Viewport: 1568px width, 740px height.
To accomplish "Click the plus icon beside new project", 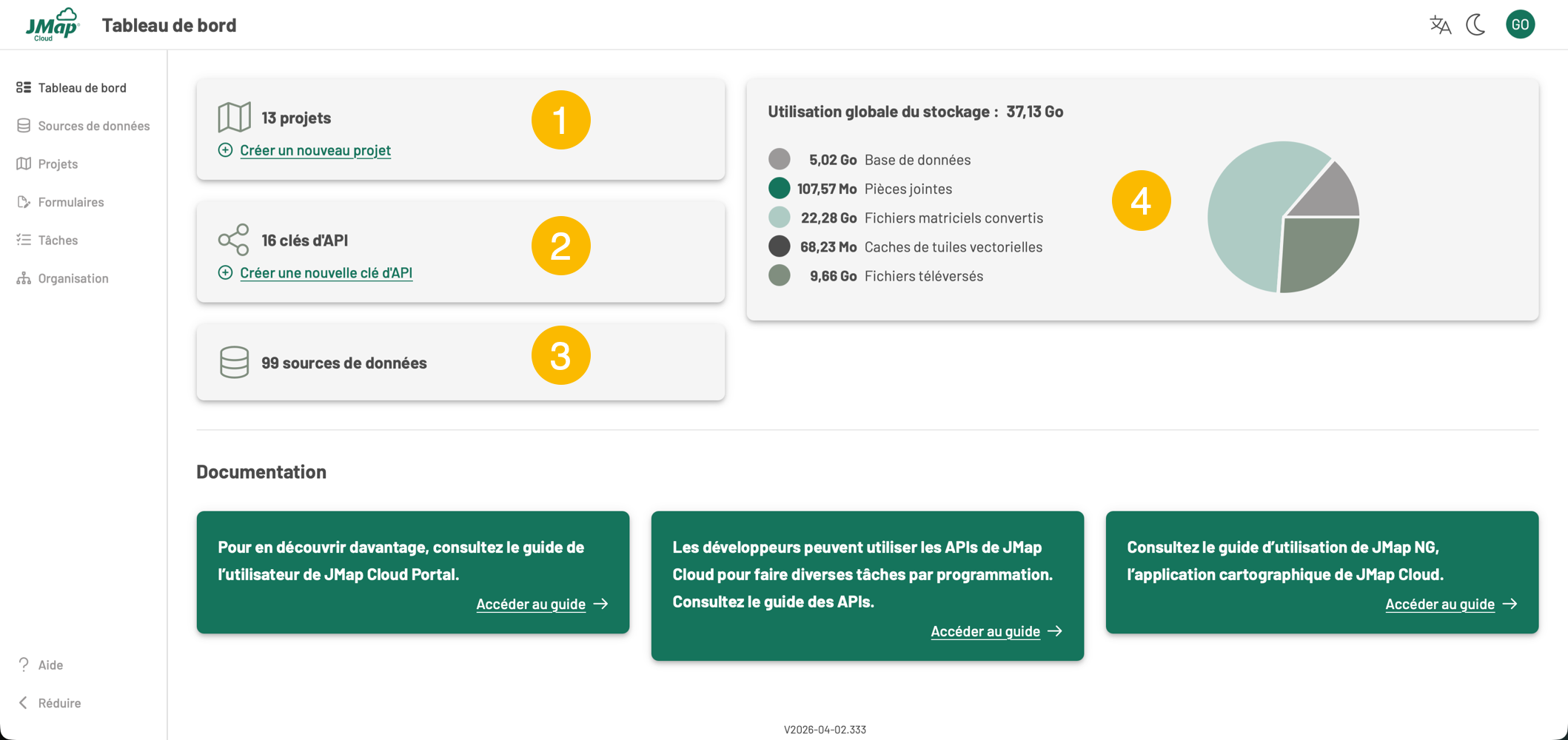I will coord(225,150).
